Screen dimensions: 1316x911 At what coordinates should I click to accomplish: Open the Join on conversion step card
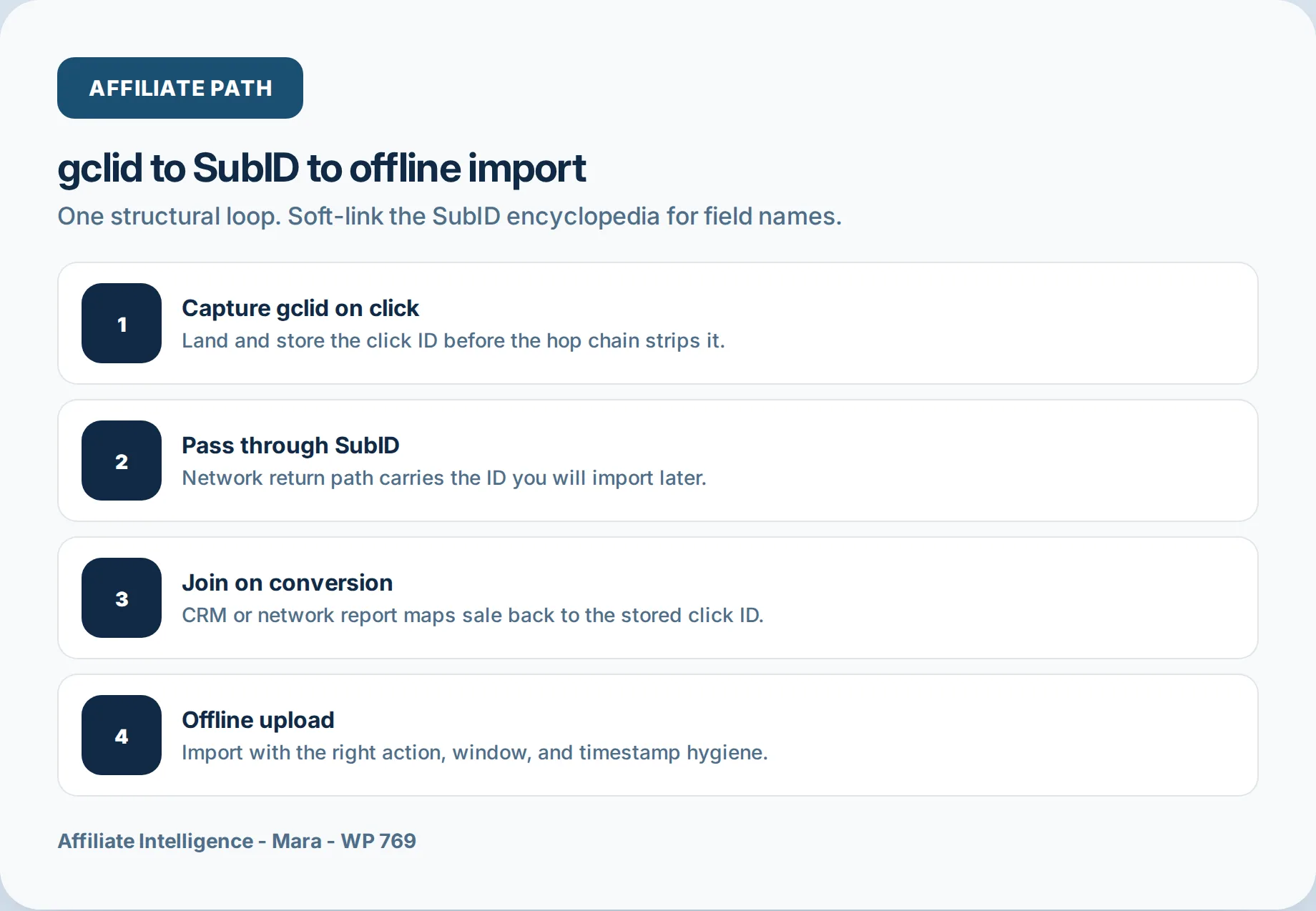pyautogui.click(x=658, y=598)
